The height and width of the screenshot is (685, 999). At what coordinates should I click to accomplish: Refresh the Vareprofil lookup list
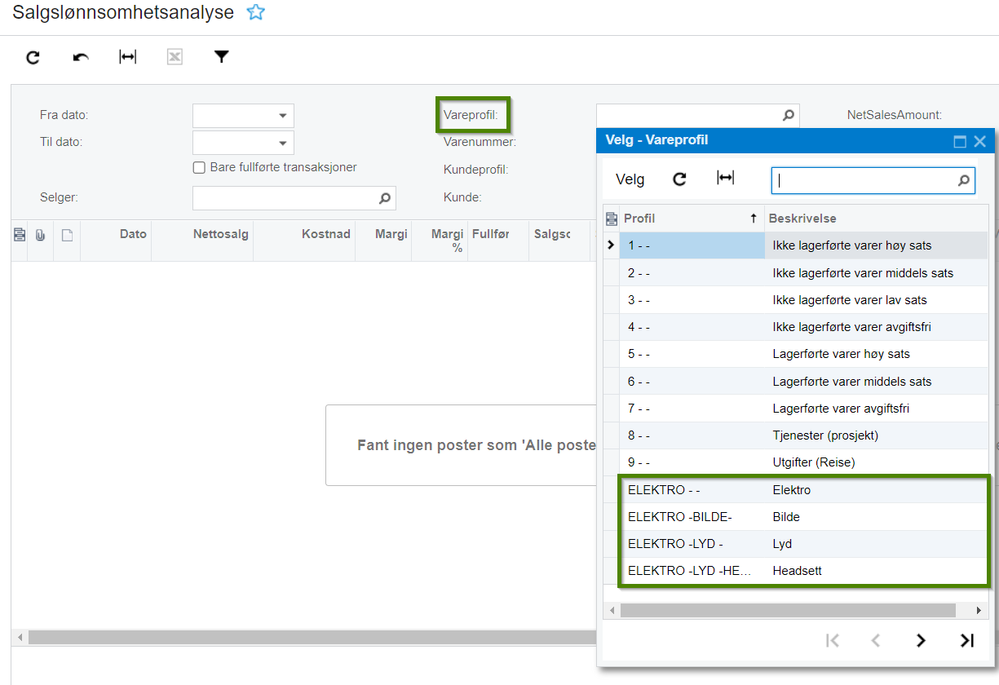pos(680,179)
